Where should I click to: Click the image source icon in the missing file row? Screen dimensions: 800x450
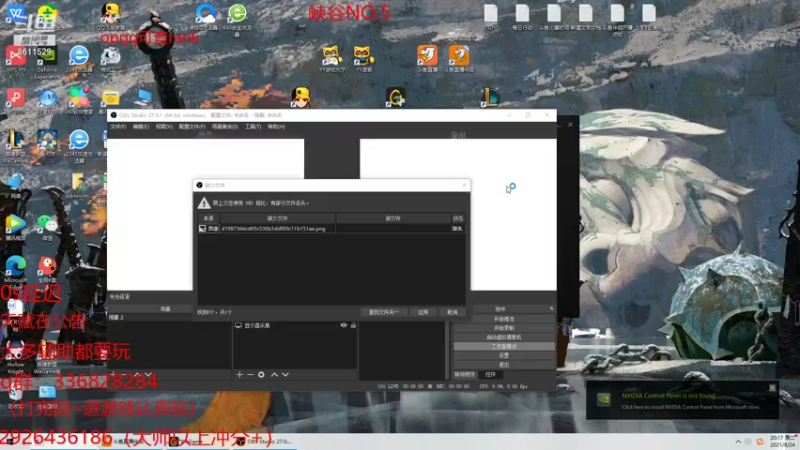(203, 229)
